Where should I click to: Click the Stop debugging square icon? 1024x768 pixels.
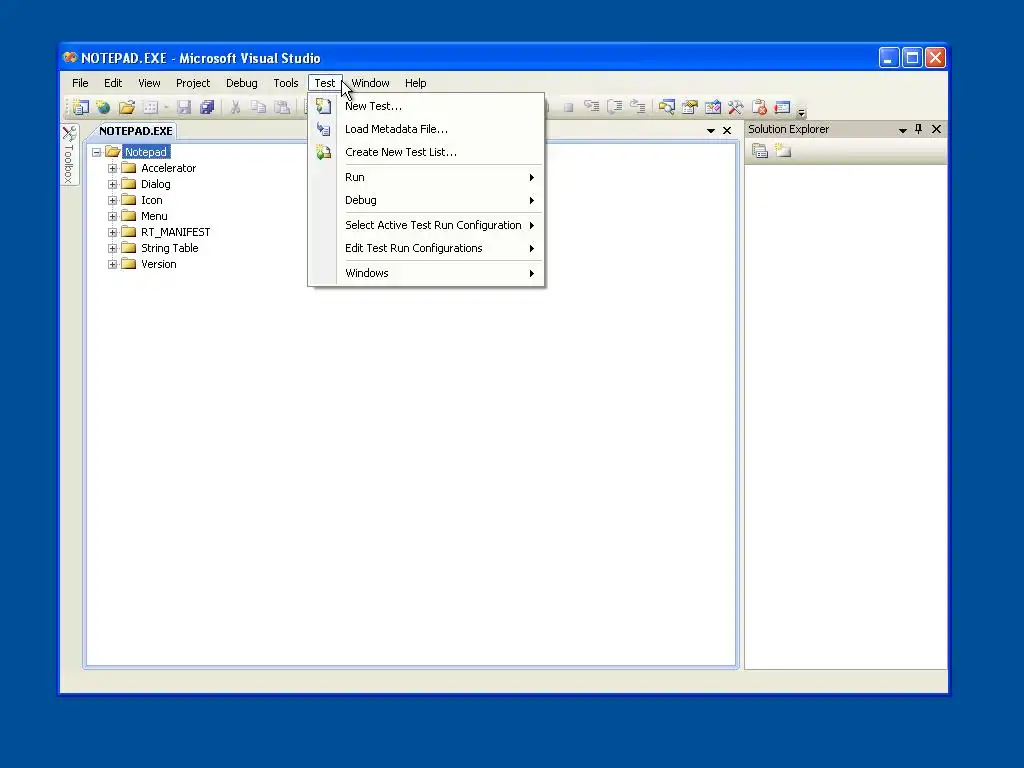tap(568, 107)
